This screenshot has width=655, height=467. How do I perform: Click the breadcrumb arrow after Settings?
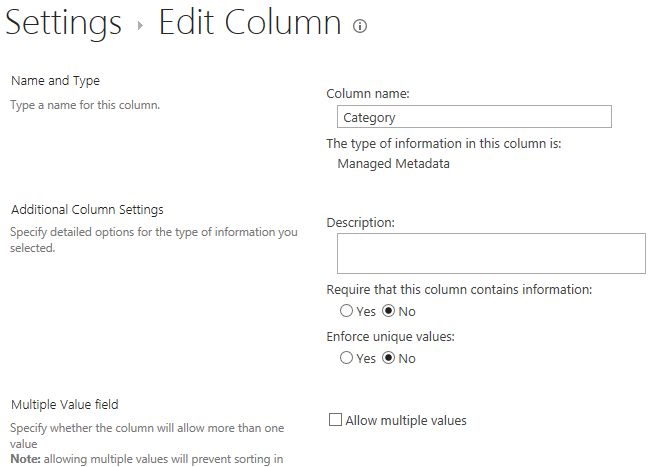(141, 27)
